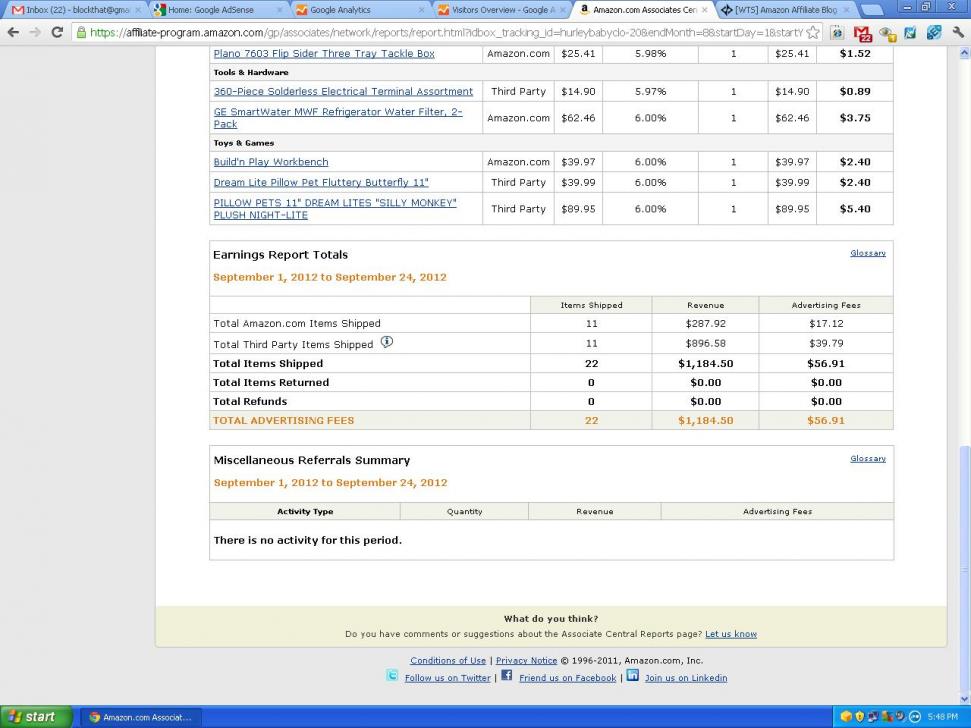971x728 pixels.
Task: Open the Gmail checker extension showing 22
Action: [863, 33]
